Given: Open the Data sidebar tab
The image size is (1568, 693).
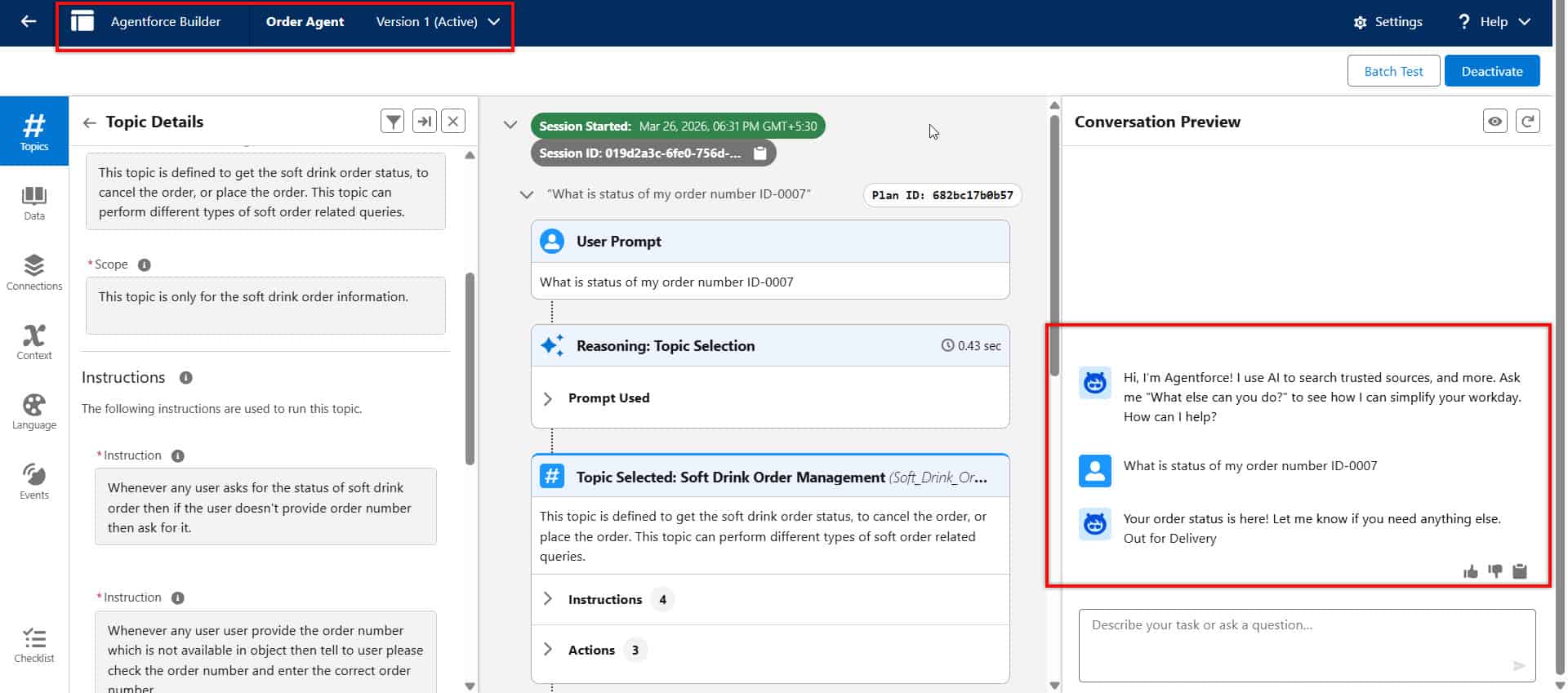Looking at the screenshot, I should tap(34, 202).
